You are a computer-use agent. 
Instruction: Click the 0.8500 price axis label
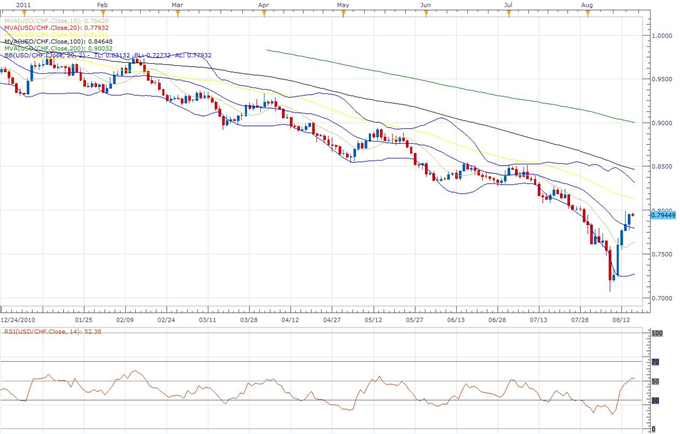click(663, 166)
